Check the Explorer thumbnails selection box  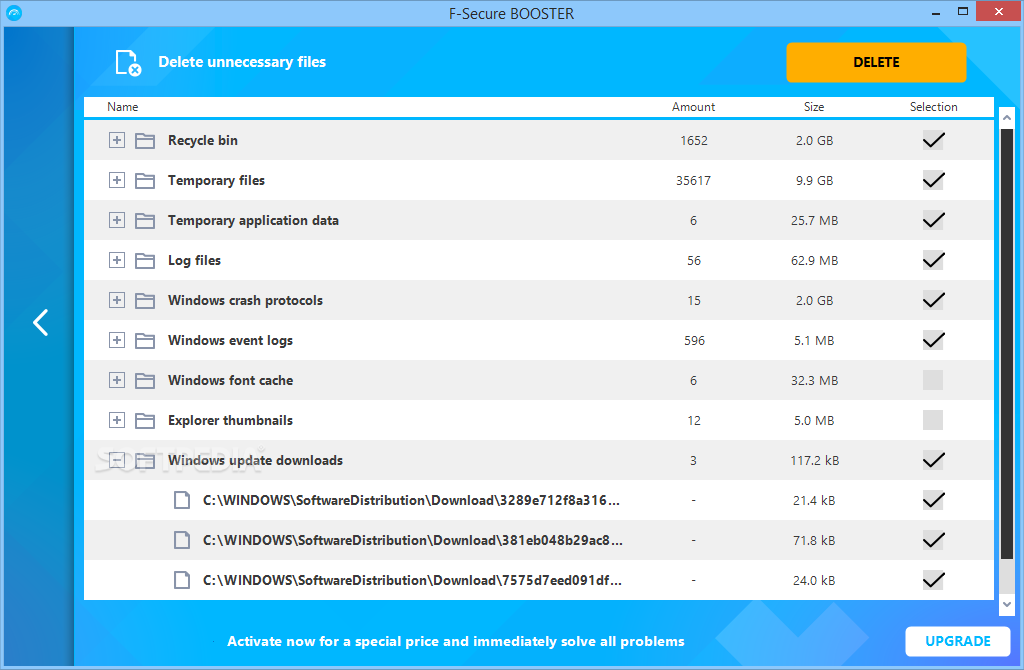[933, 420]
